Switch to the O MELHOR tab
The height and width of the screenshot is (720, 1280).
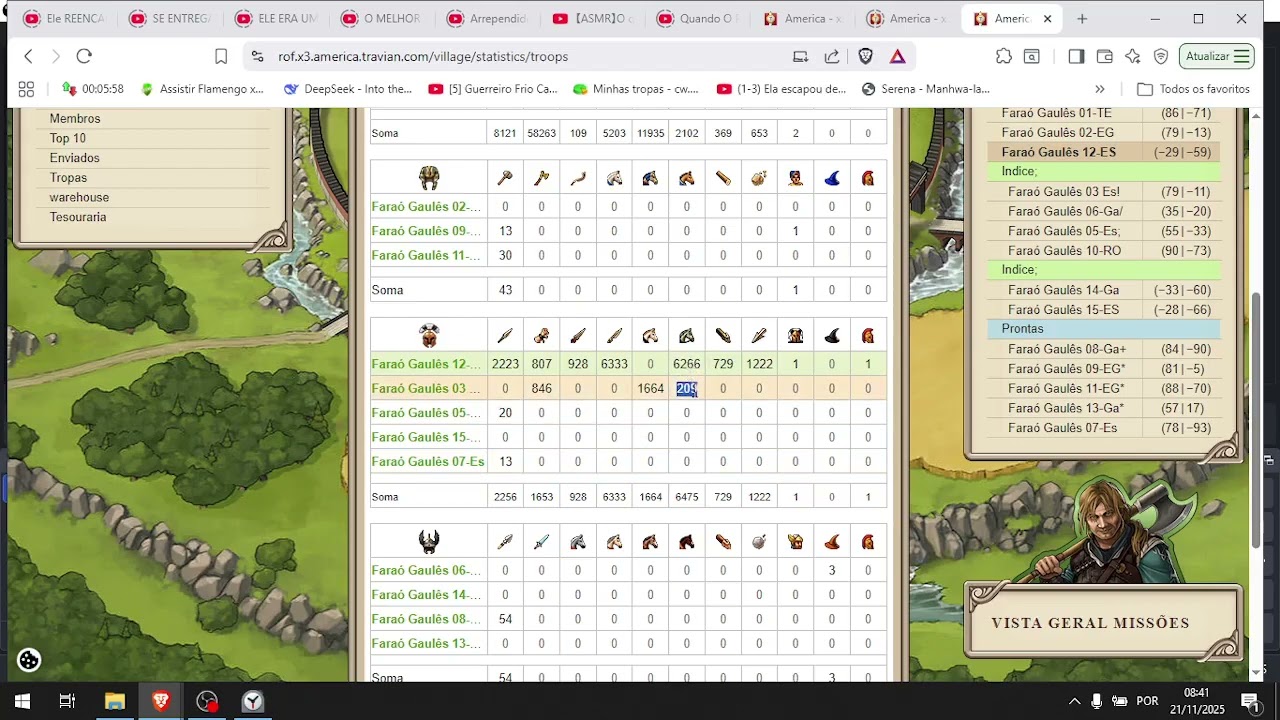coord(380,19)
